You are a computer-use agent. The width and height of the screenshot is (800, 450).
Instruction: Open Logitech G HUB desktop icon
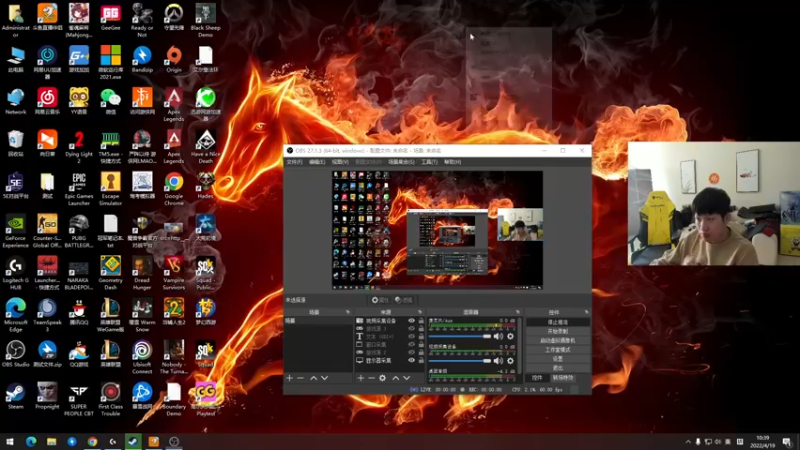[15, 273]
